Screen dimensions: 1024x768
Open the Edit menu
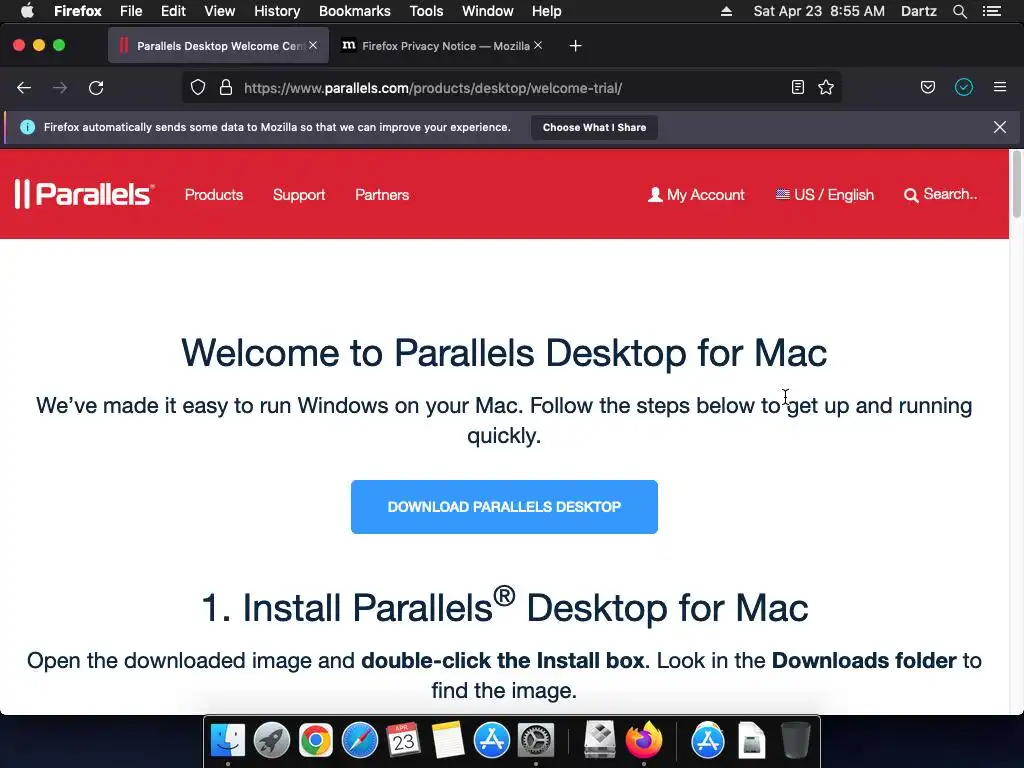pyautogui.click(x=173, y=11)
